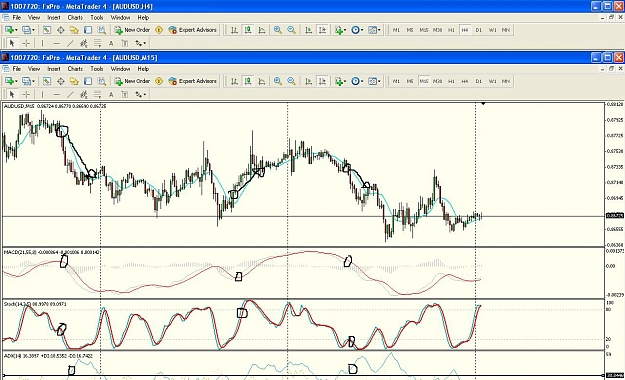Zoom out the chart in M15 window
The width and height of the screenshot is (625, 380).
pyautogui.click(x=291, y=81)
